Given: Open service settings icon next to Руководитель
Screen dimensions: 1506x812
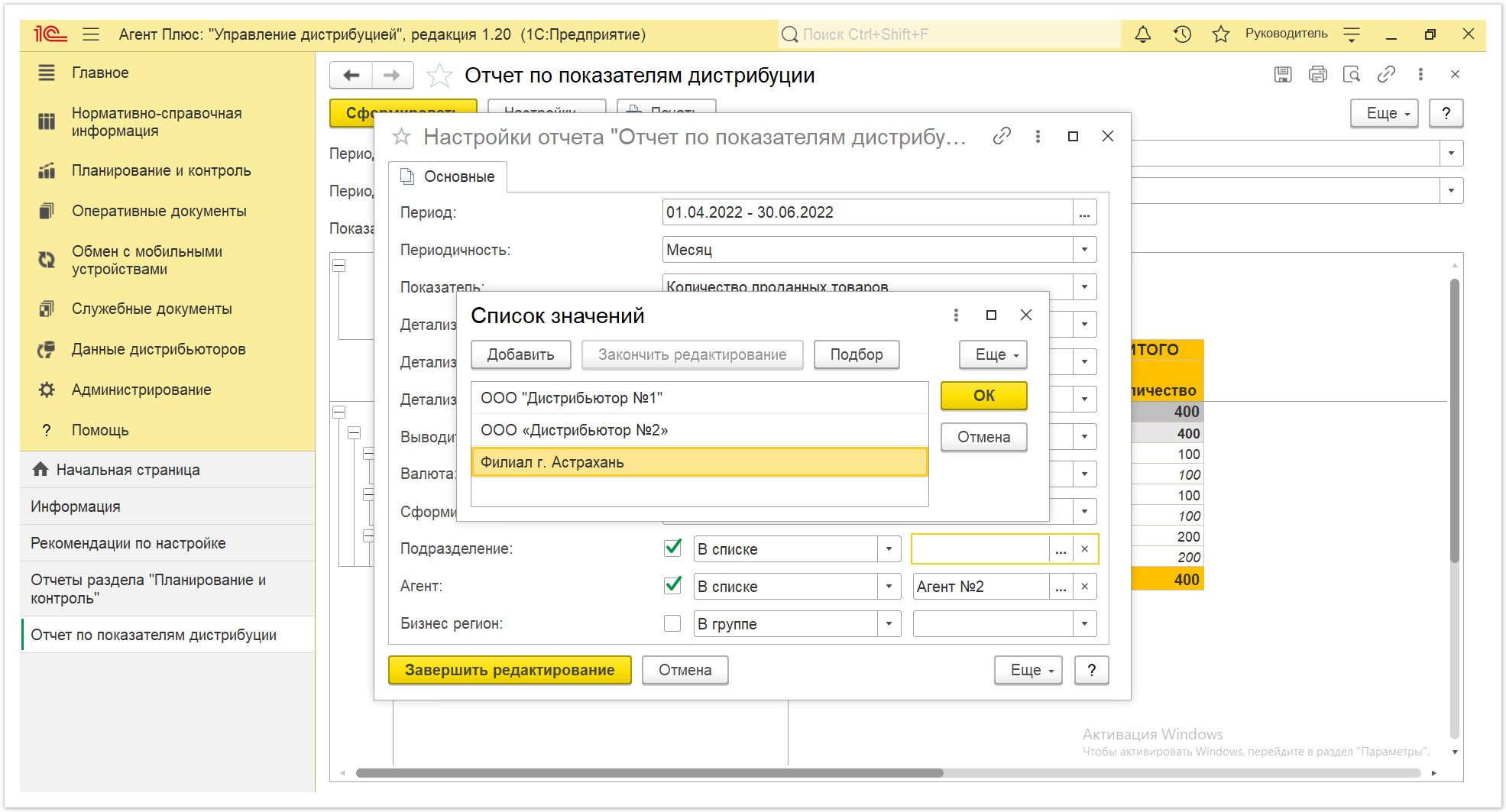Looking at the screenshot, I should click(x=1352, y=34).
